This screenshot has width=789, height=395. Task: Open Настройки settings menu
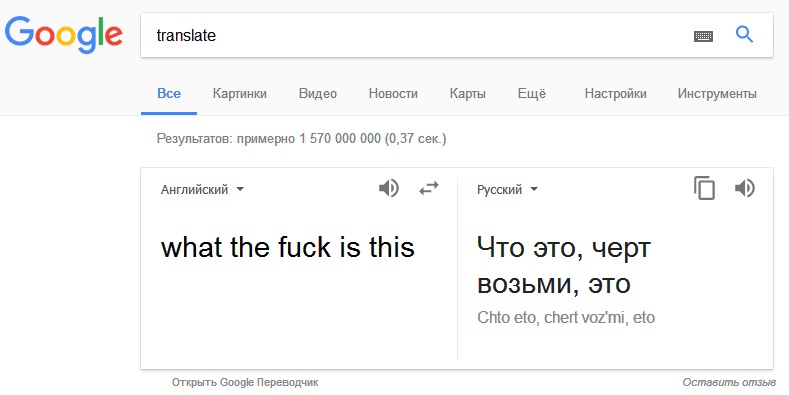click(615, 94)
